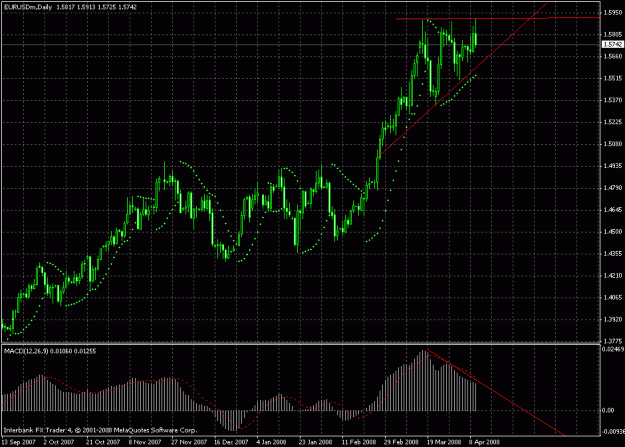Click price axis label 1.4065
625x447 pixels.
click(613, 297)
